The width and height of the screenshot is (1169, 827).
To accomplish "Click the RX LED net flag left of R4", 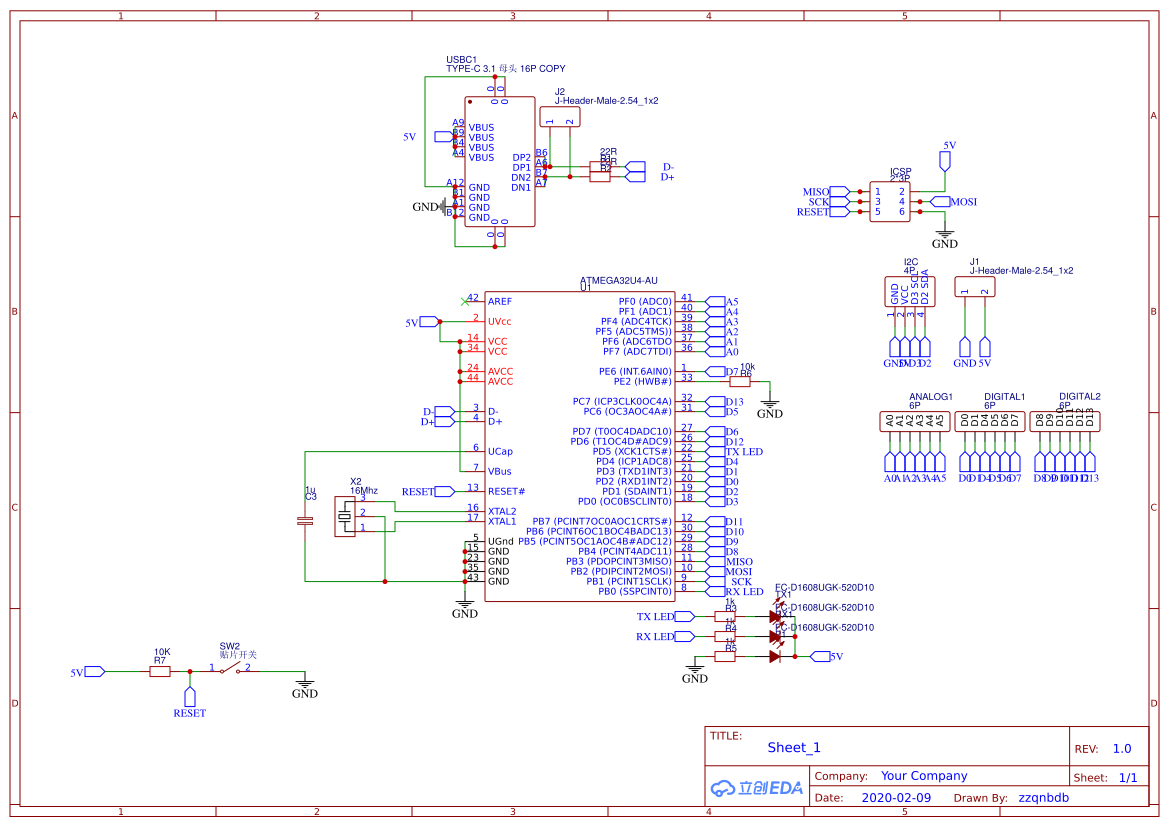I will (x=684, y=636).
